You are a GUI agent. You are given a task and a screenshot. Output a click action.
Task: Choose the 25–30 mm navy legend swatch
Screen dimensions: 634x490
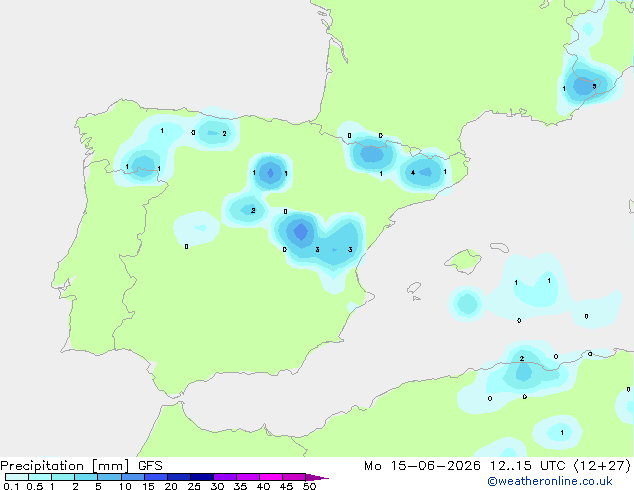(202, 477)
